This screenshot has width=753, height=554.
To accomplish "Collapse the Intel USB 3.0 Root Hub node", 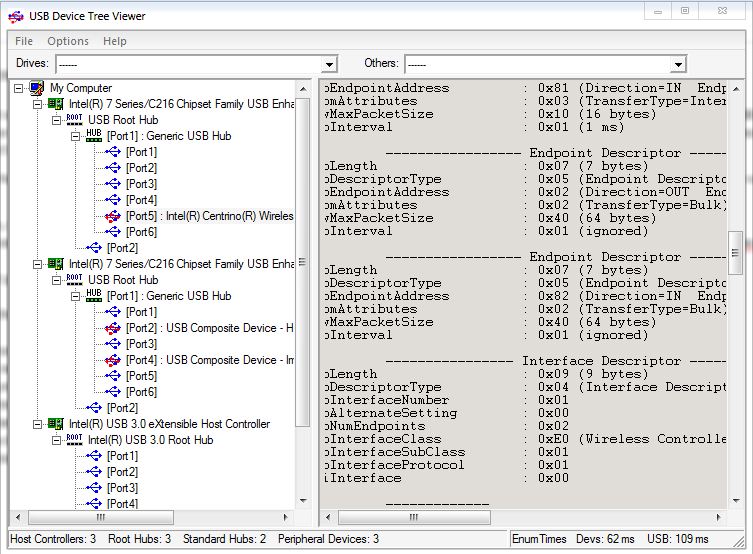I will pyautogui.click(x=56, y=440).
